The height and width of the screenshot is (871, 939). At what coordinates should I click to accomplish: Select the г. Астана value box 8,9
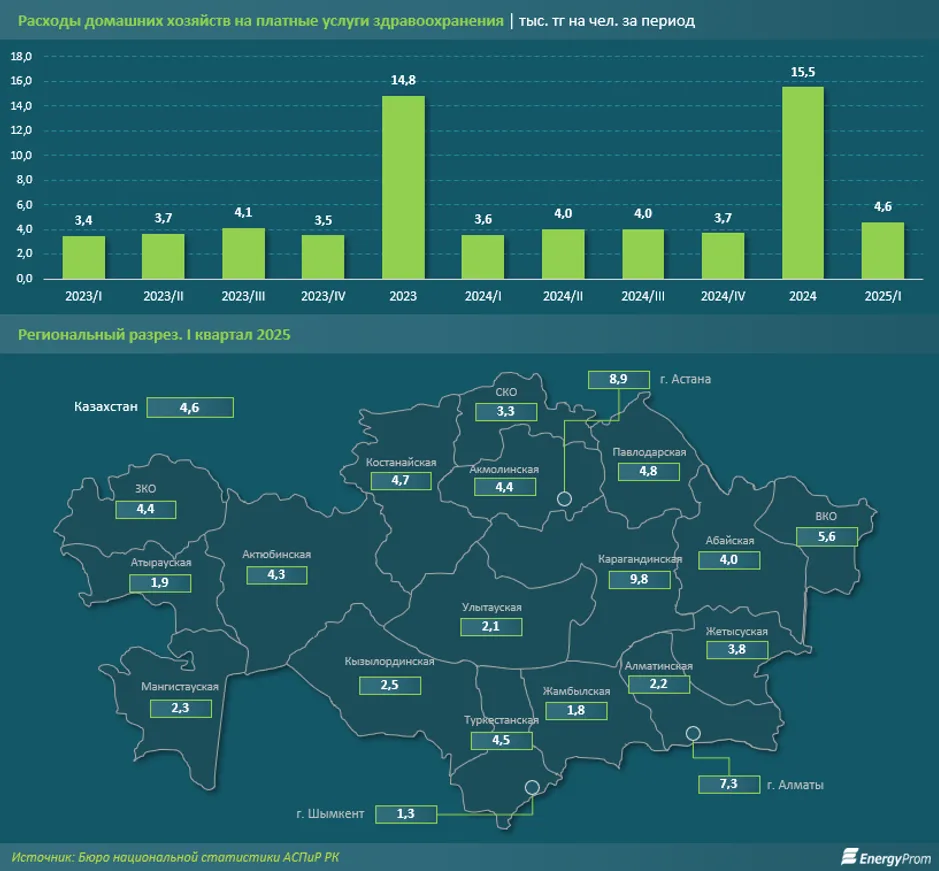coord(618,379)
